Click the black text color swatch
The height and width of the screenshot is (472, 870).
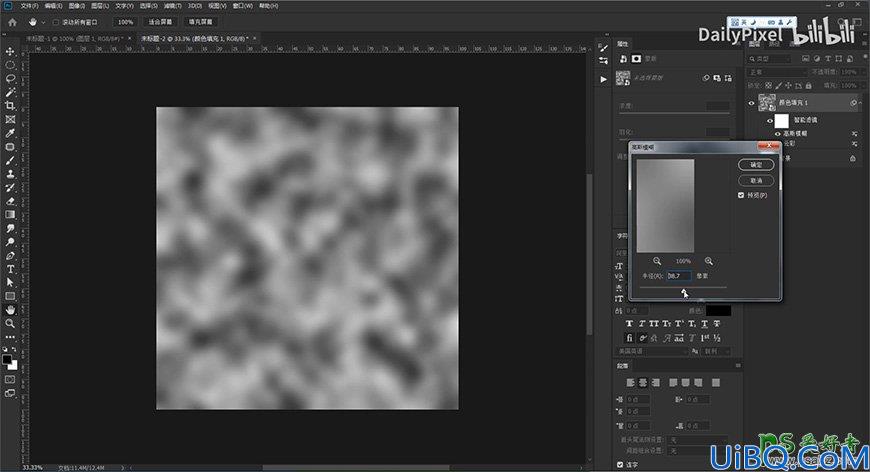719,311
